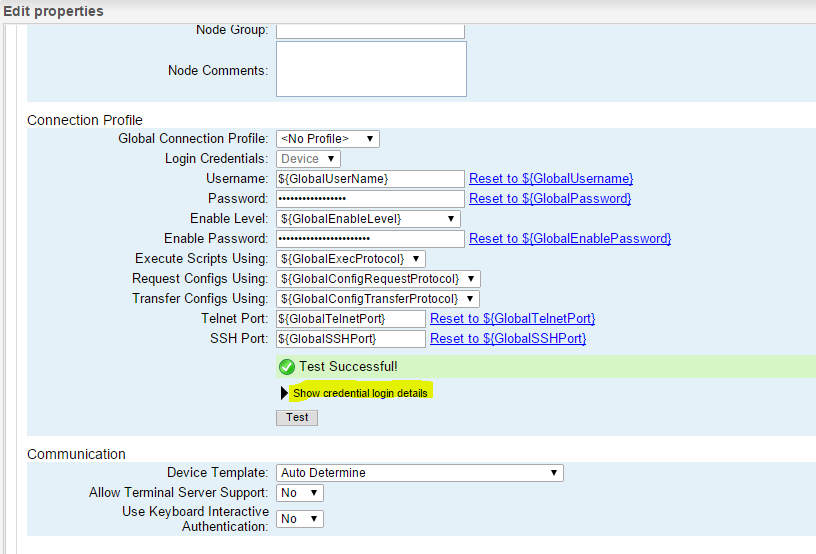Click the green Test Successful checkmark icon
Image resolution: width=816 pixels, height=554 pixels.
pos(286,367)
